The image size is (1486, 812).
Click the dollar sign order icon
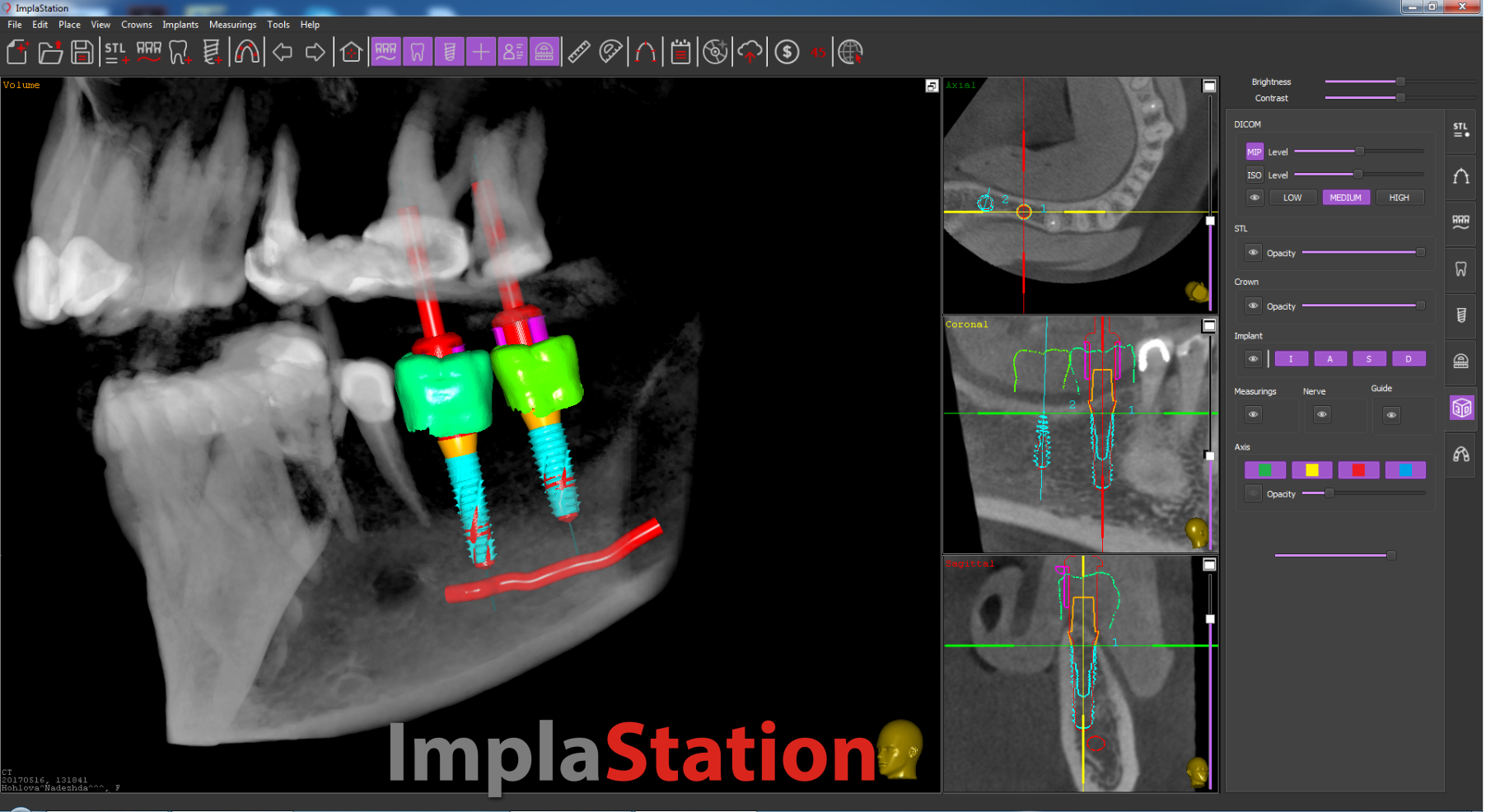pyautogui.click(x=787, y=52)
